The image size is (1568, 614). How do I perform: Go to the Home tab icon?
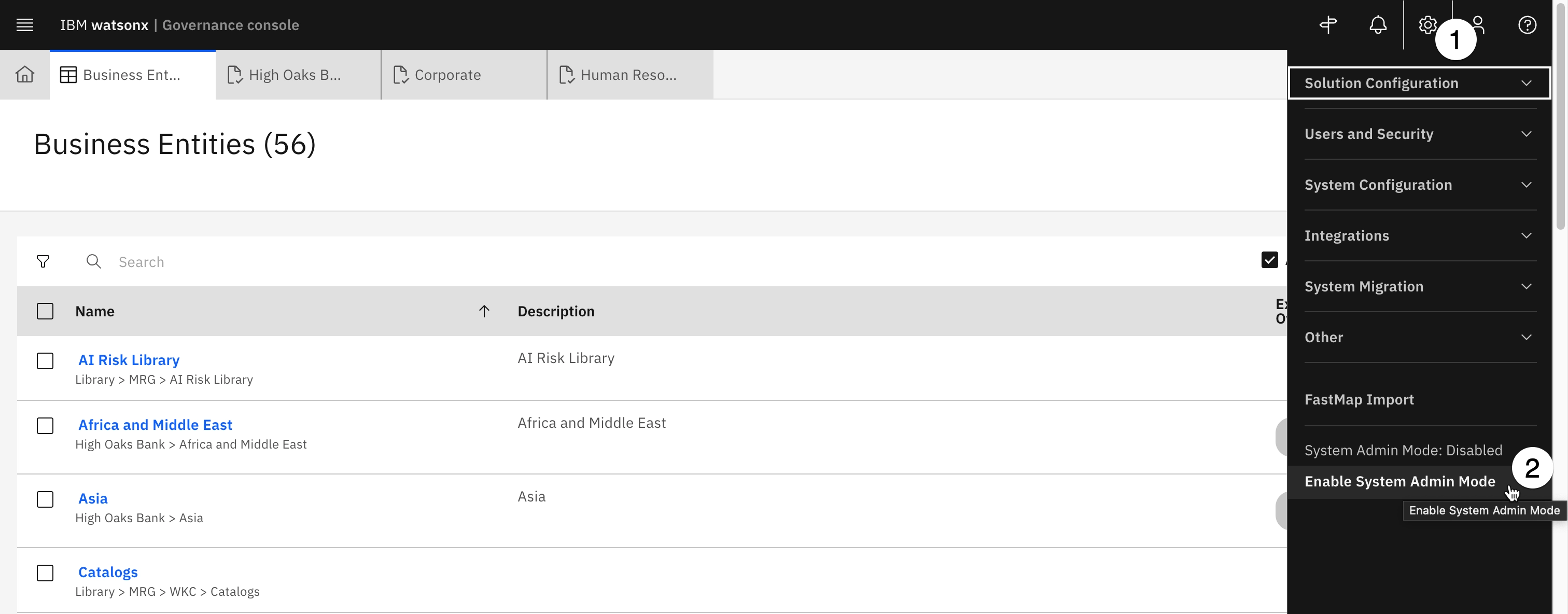coord(25,74)
